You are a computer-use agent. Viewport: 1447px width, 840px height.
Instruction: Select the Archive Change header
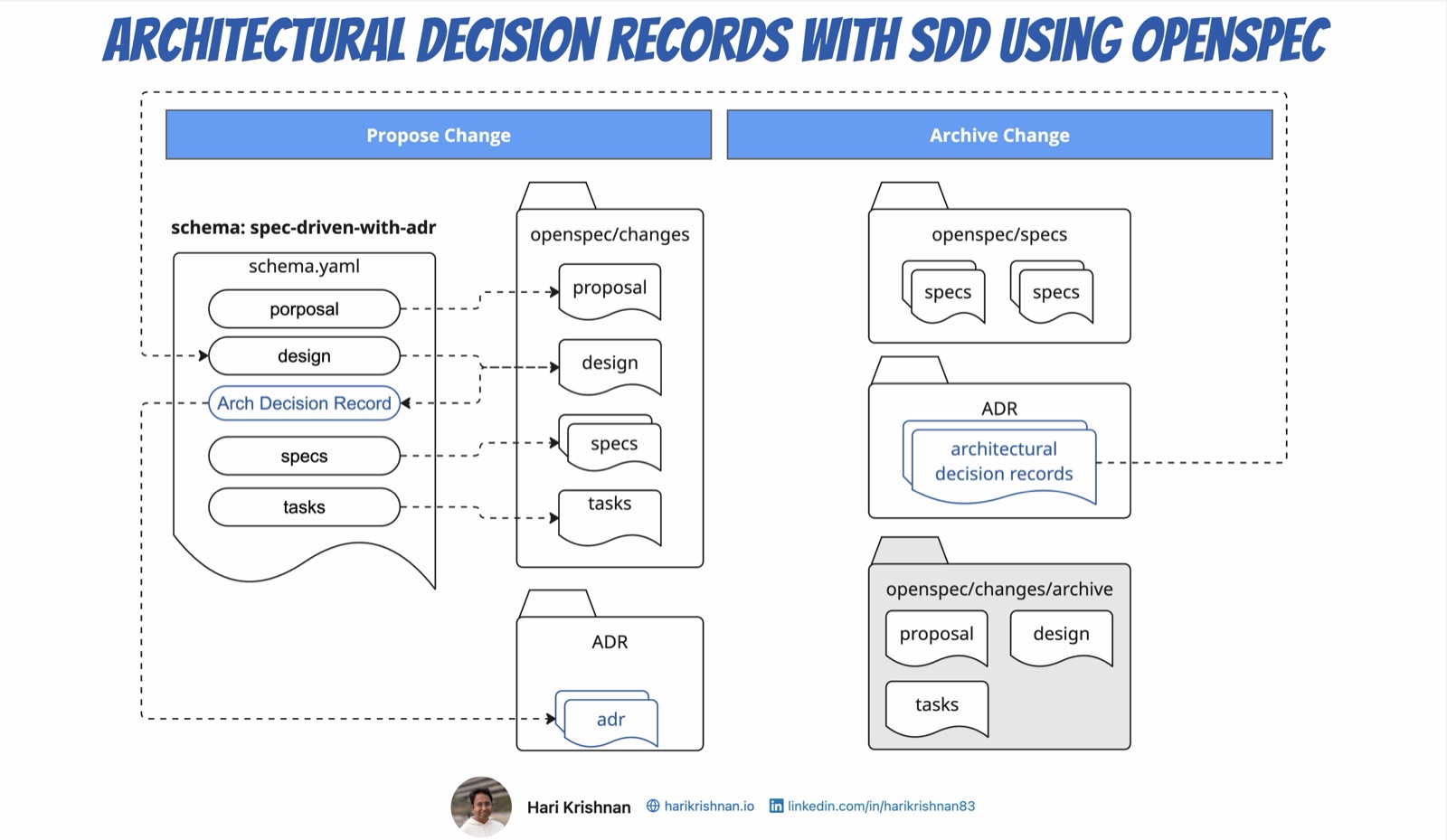pos(999,135)
